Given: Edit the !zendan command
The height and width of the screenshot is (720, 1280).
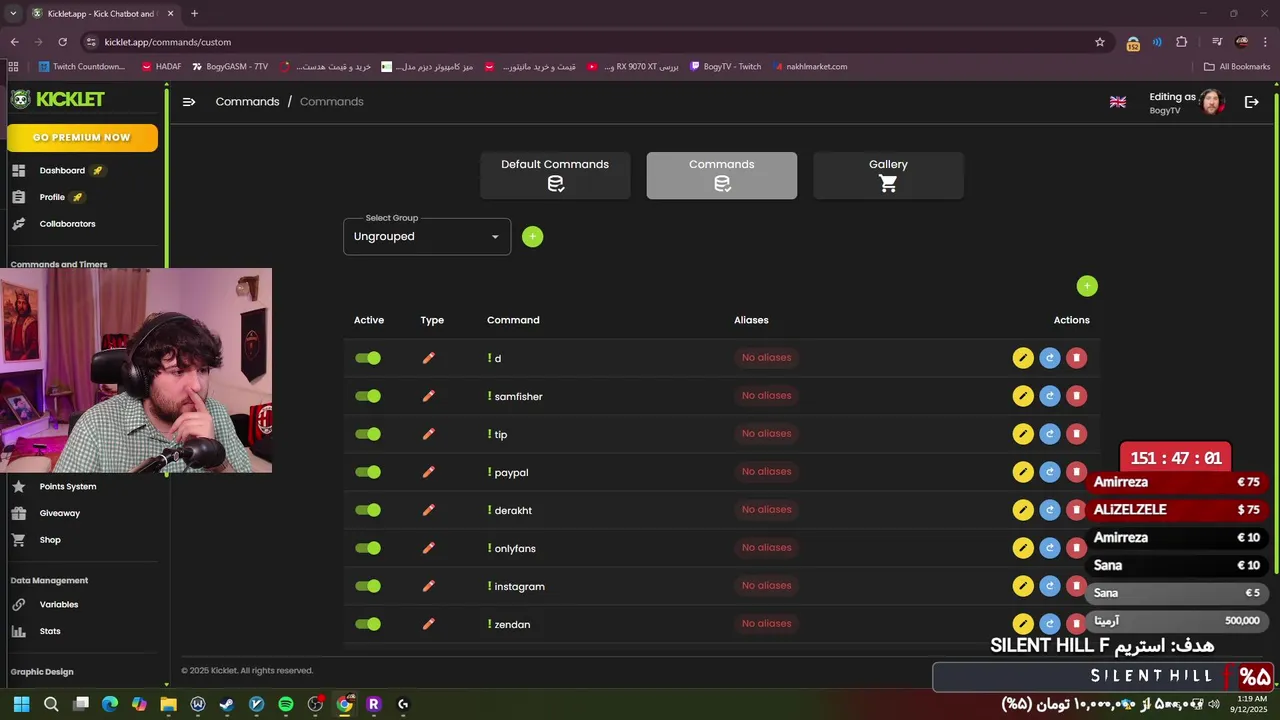Looking at the screenshot, I should pyautogui.click(x=1023, y=624).
